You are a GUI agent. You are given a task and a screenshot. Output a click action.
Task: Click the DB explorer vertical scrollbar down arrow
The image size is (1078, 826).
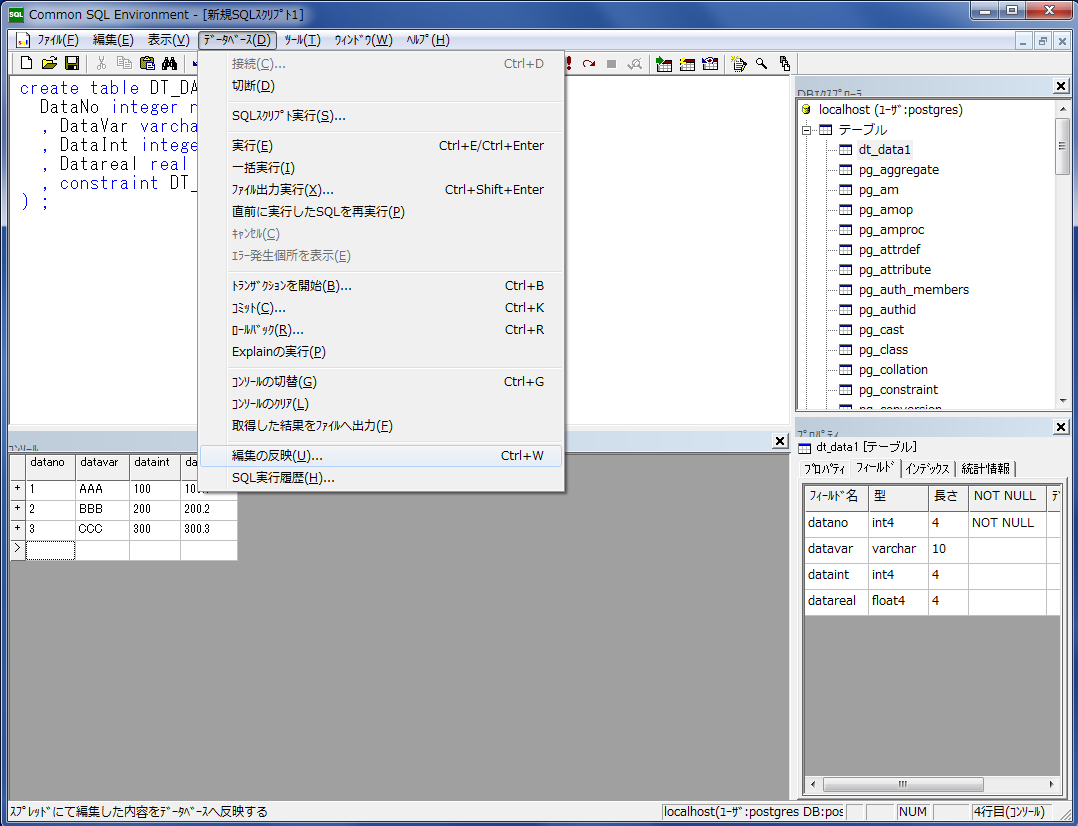point(1063,401)
